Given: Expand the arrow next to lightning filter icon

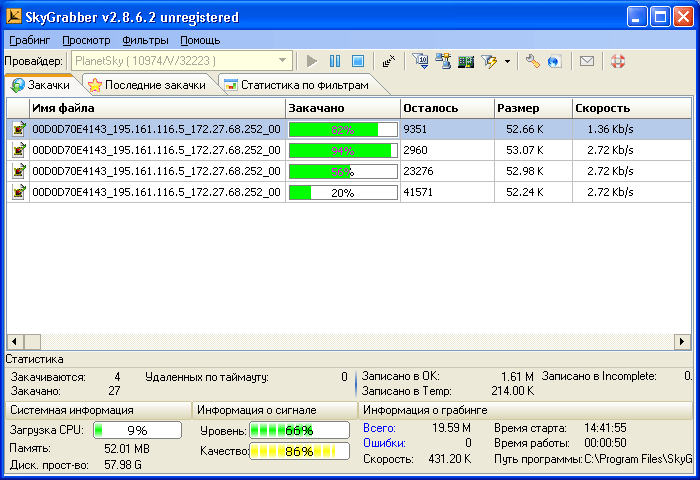Looking at the screenshot, I should pyautogui.click(x=507, y=61).
